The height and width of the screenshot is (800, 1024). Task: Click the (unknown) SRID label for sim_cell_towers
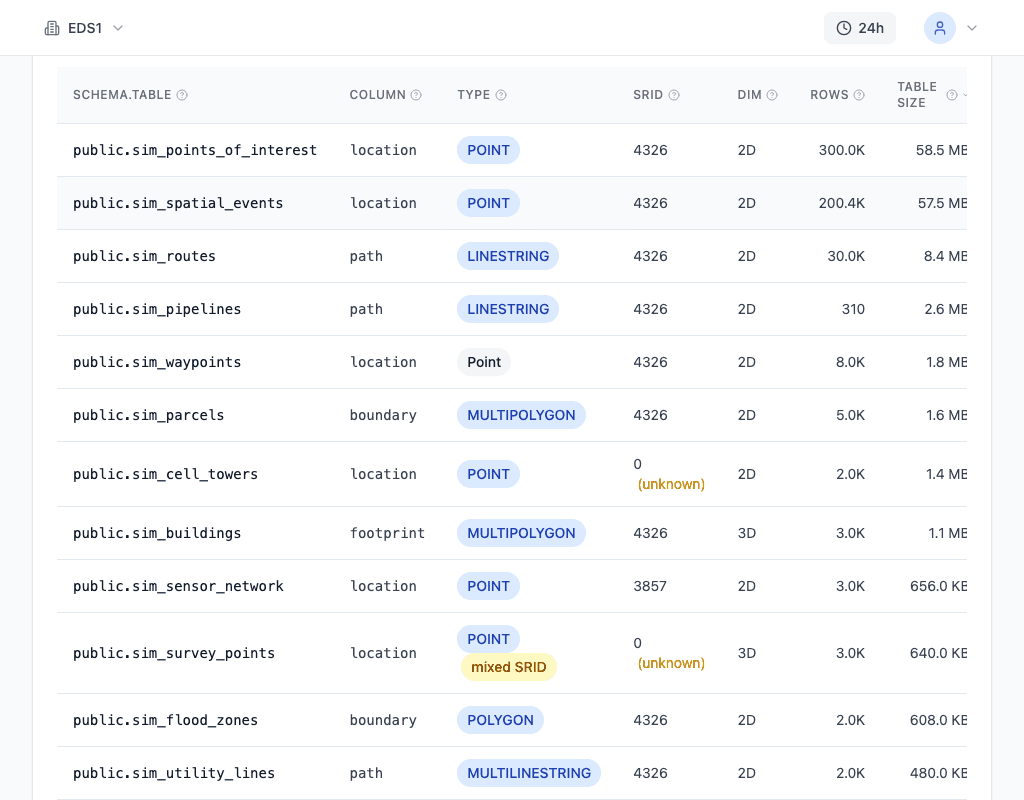[671, 484]
